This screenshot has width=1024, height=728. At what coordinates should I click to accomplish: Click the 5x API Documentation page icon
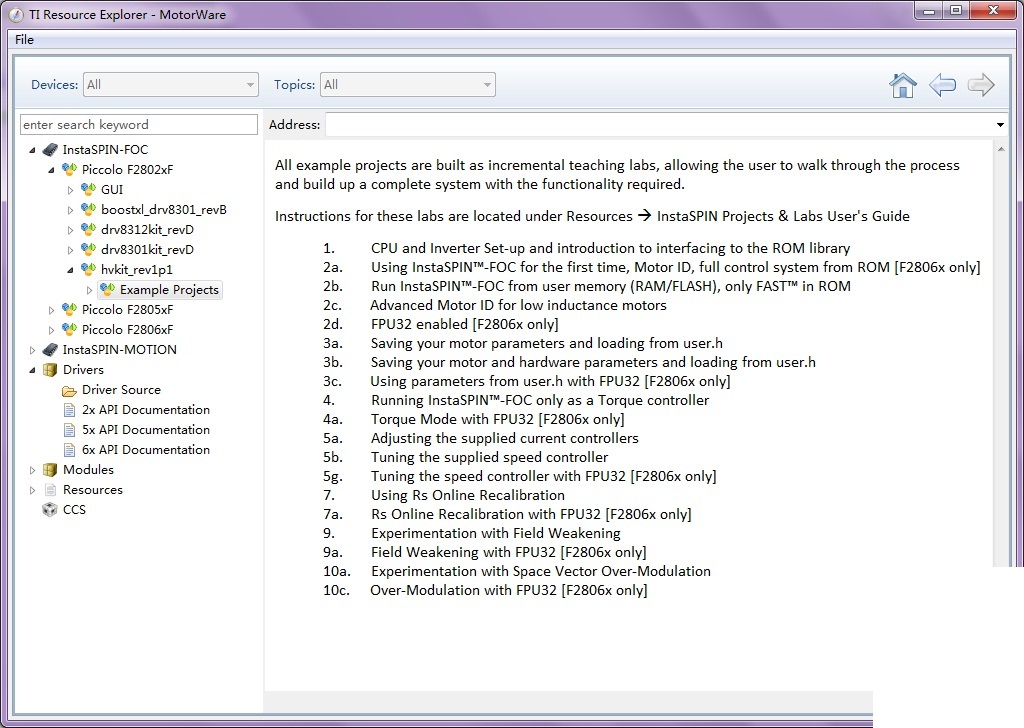coord(69,430)
